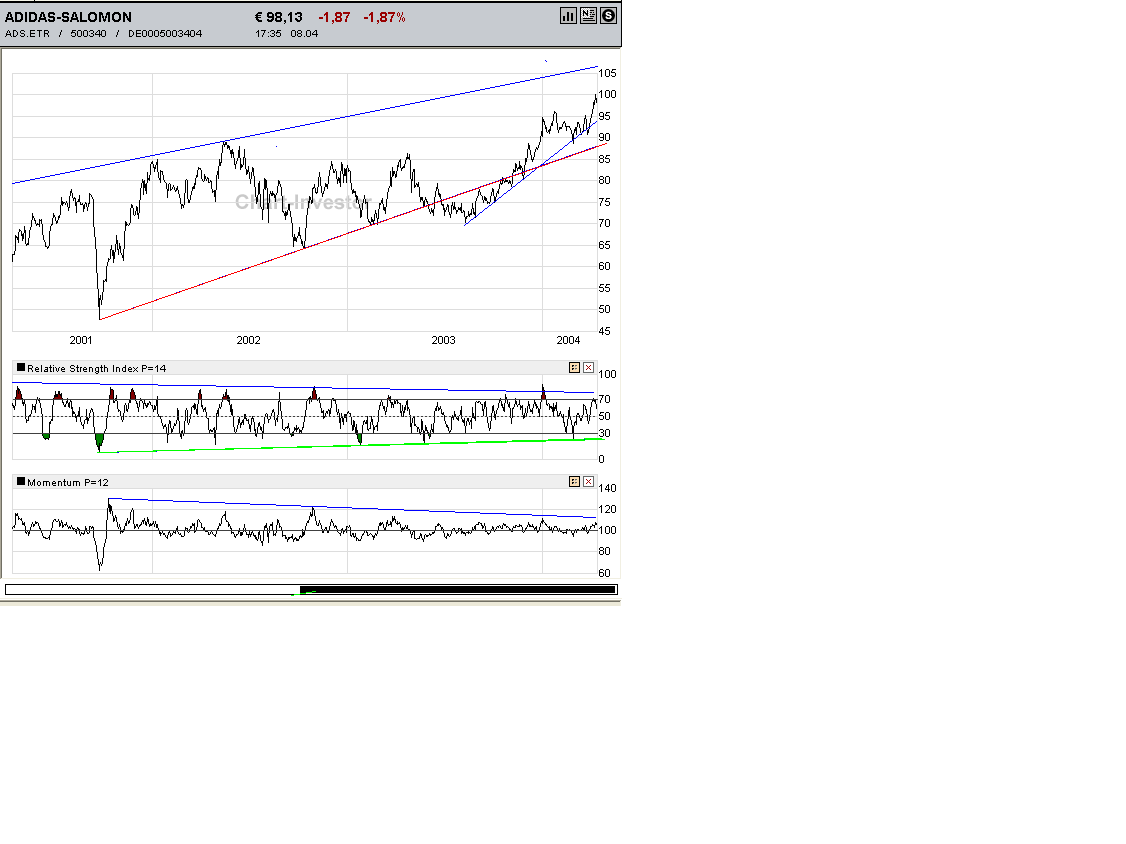Click the round S icon in header

[608, 16]
